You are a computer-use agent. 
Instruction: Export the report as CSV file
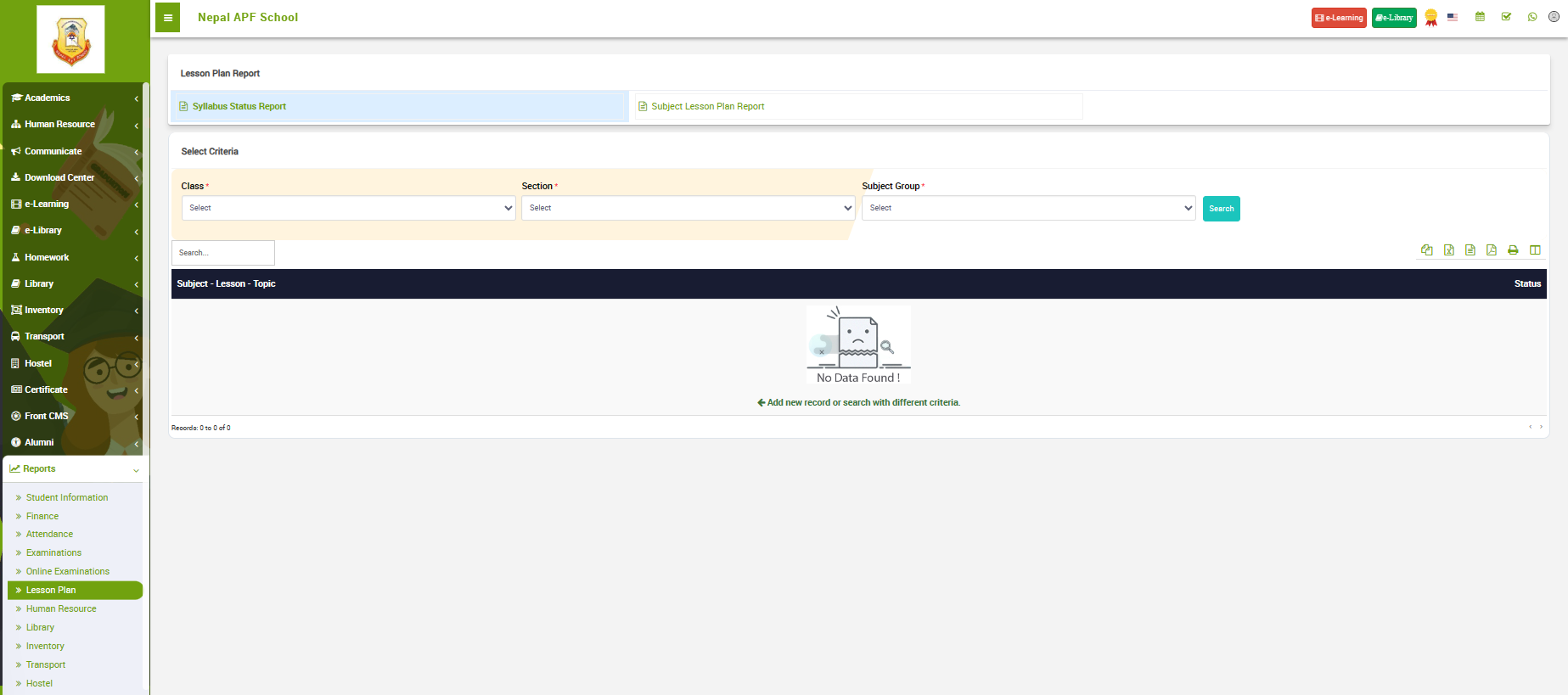(1470, 250)
